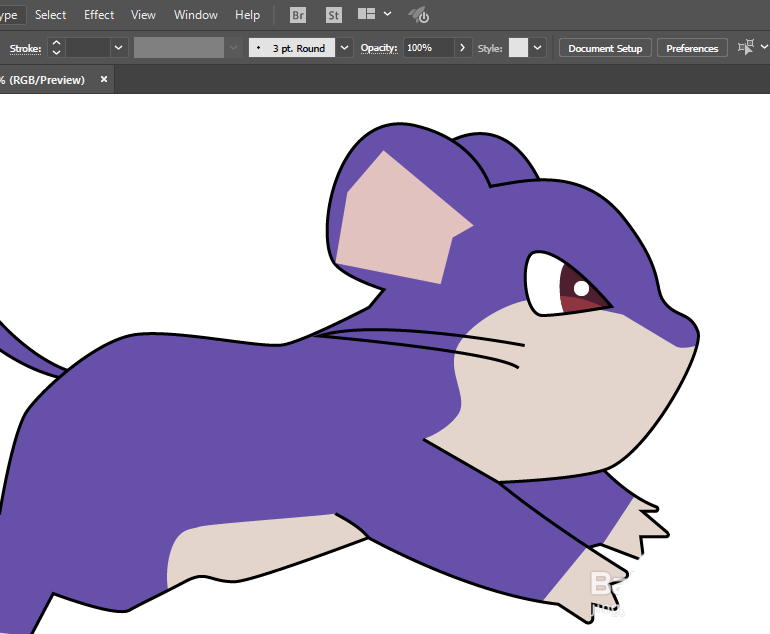Viewport: 770px width, 634px height.
Task: Expand the stroke weight dropdown
Action: (119, 48)
